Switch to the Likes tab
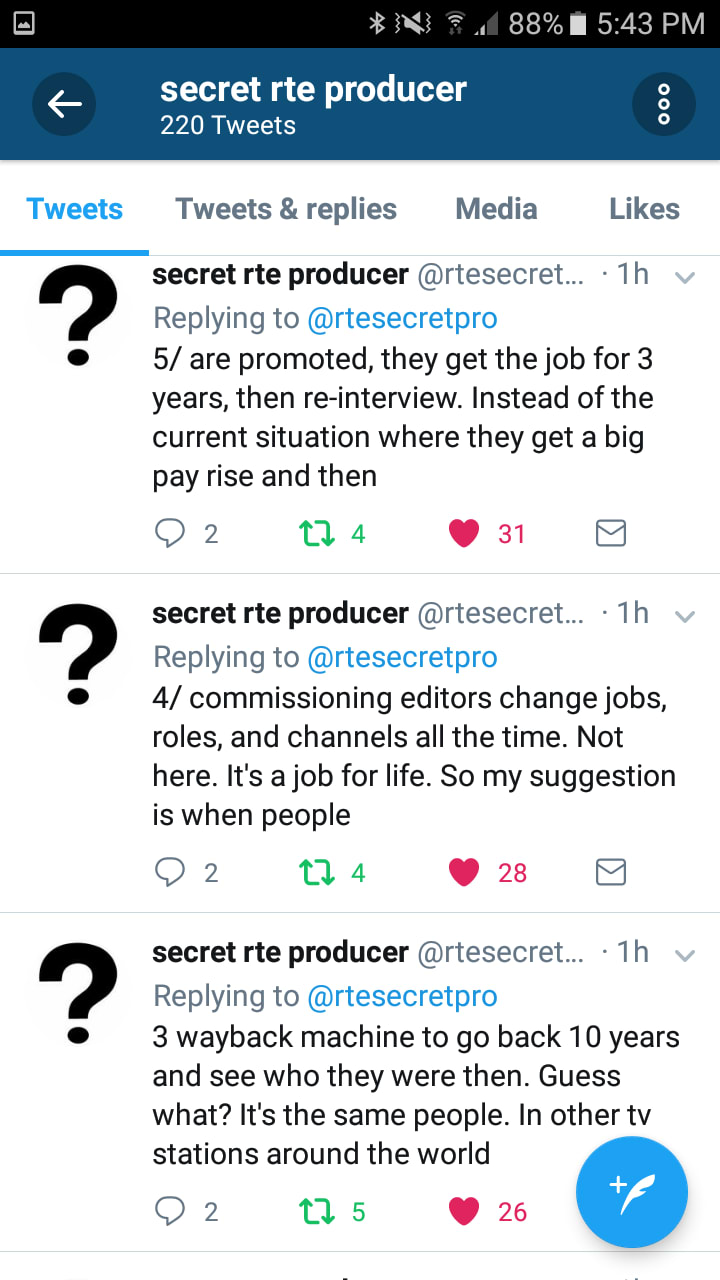 pos(644,209)
